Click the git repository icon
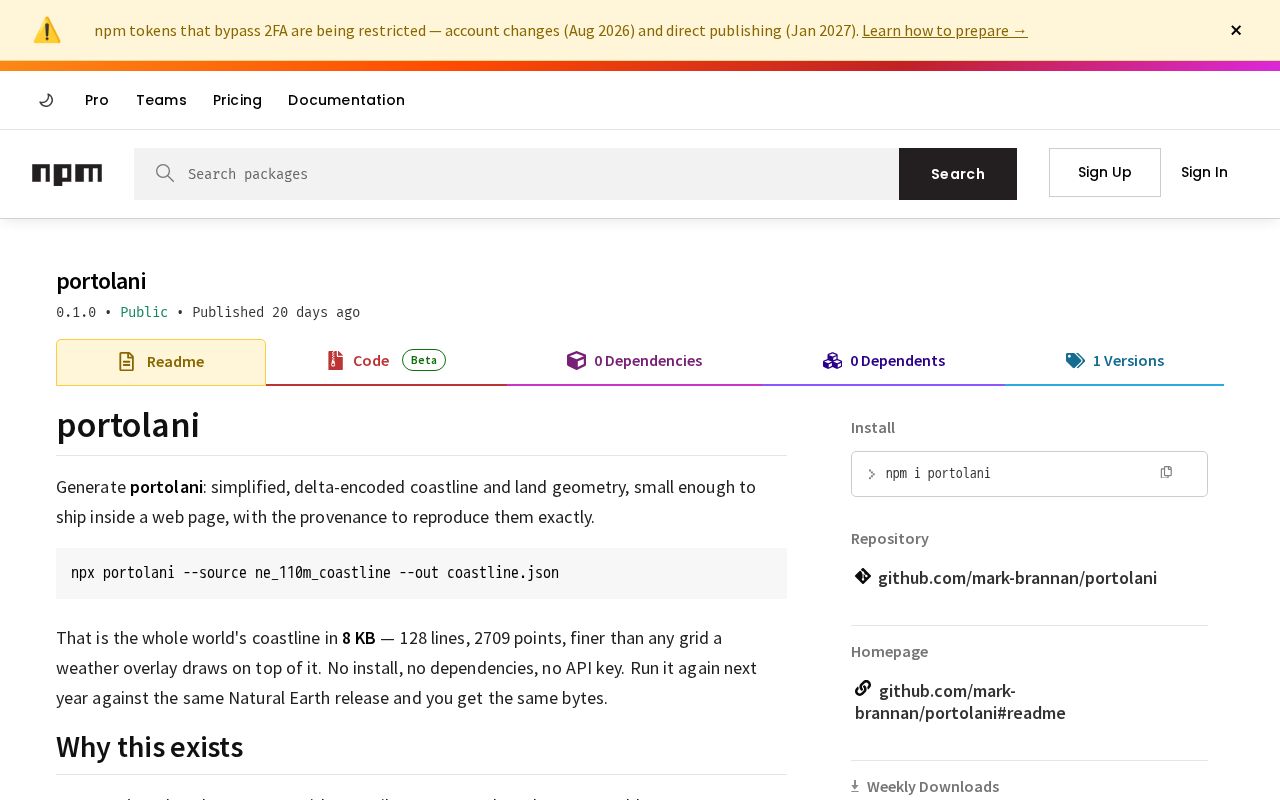Screen dimensions: 1280x800 pos(863,576)
